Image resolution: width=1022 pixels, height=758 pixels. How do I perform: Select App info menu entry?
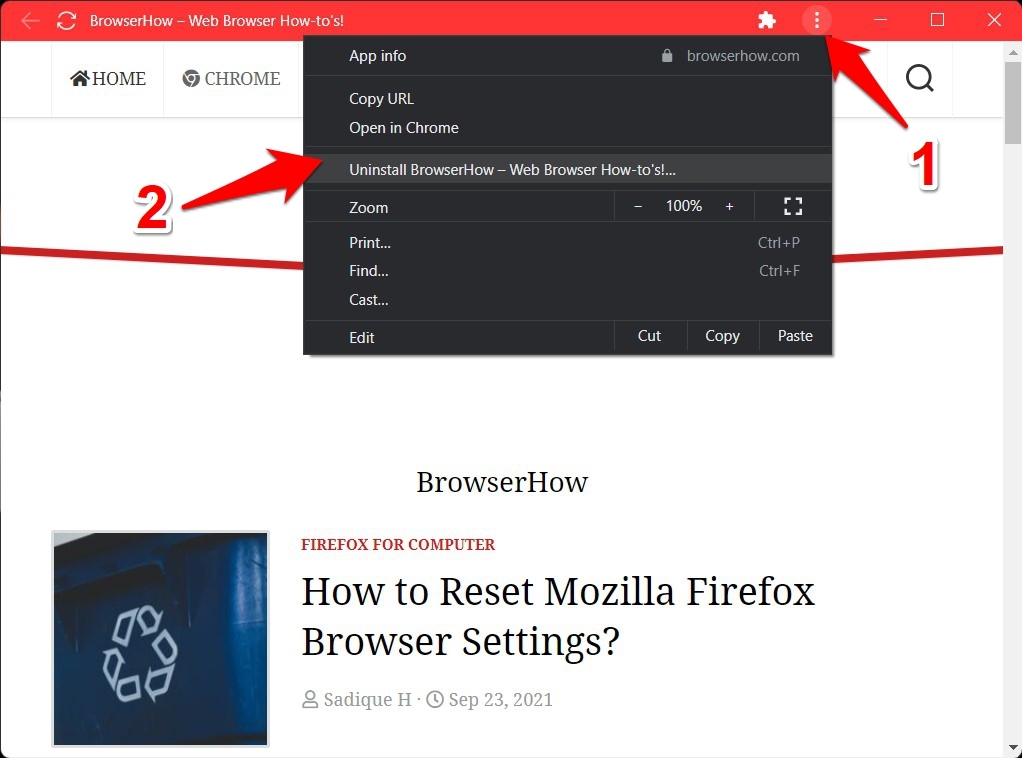(x=377, y=55)
